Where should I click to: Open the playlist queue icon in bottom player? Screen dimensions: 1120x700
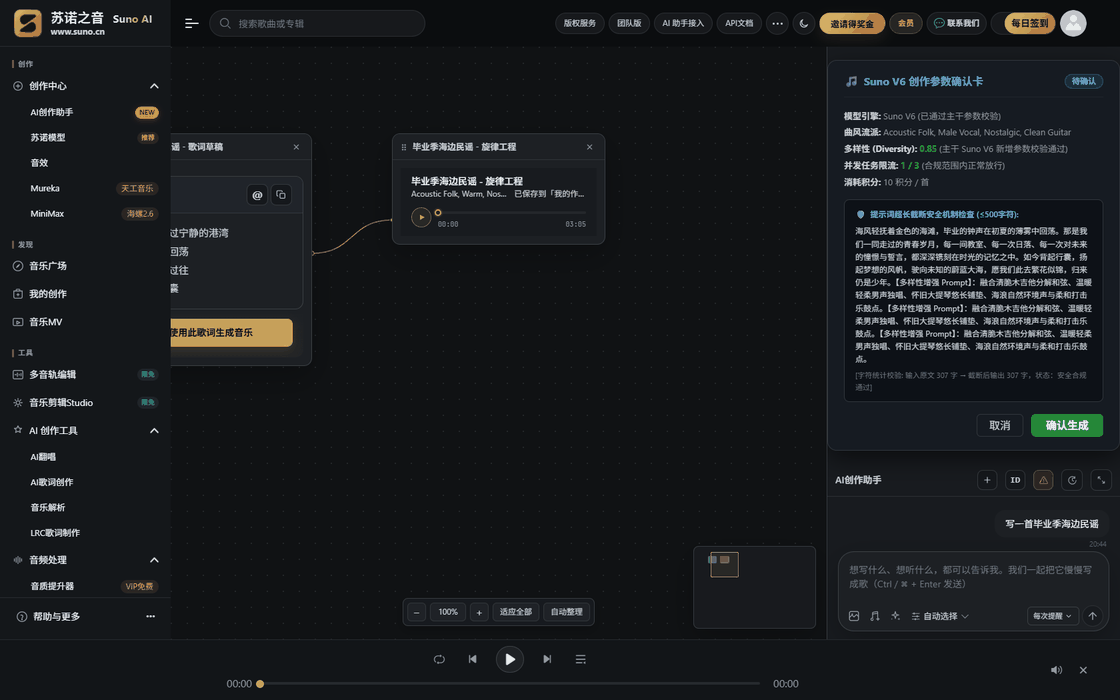pos(581,659)
